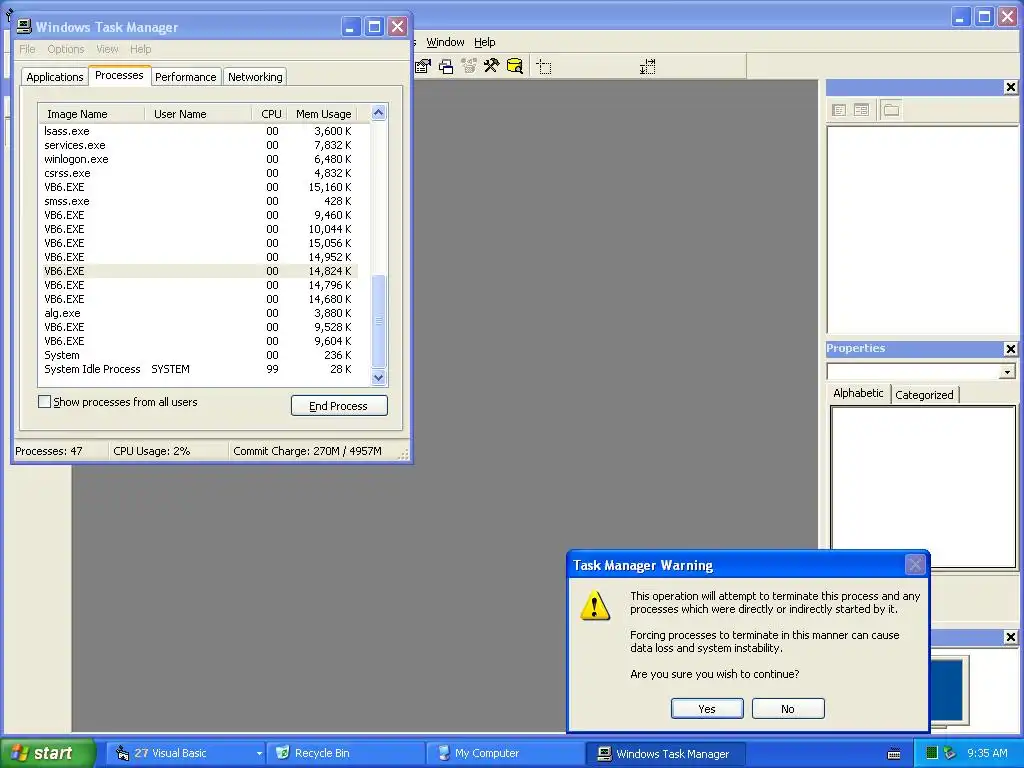Viewport: 1024px width, 768px height.
Task: Open Task Manager View menu
Action: click(107, 49)
